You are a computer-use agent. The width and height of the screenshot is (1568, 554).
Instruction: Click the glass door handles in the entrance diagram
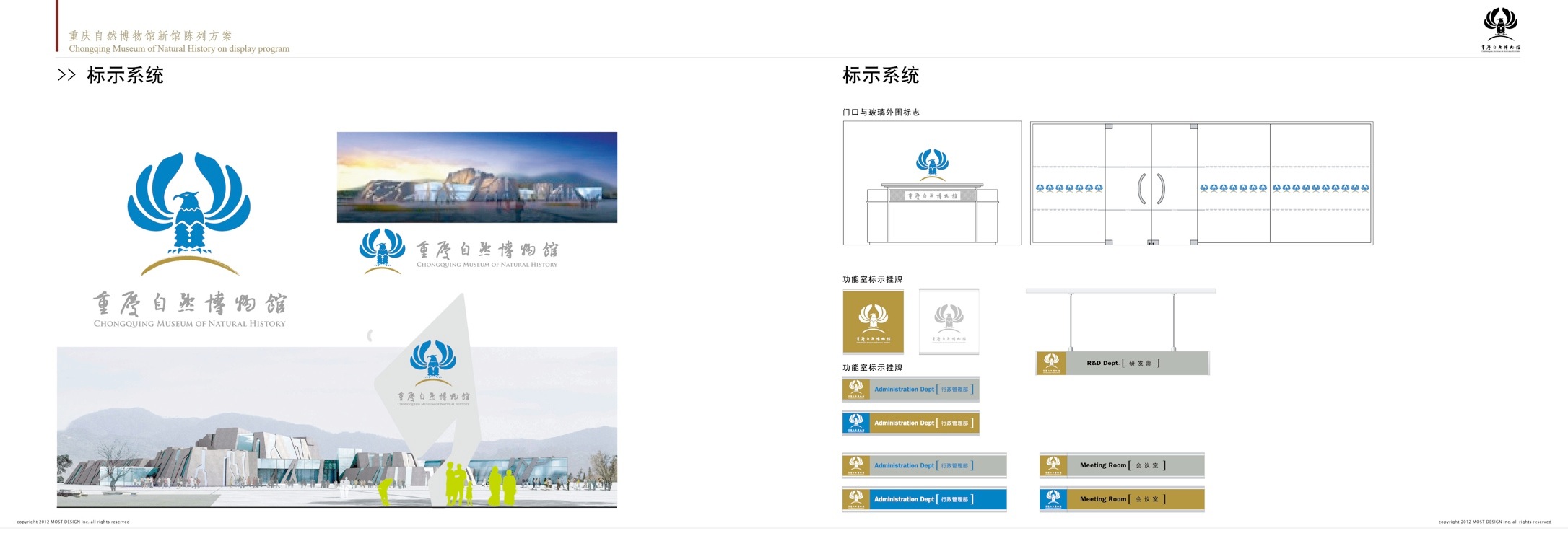point(1151,189)
